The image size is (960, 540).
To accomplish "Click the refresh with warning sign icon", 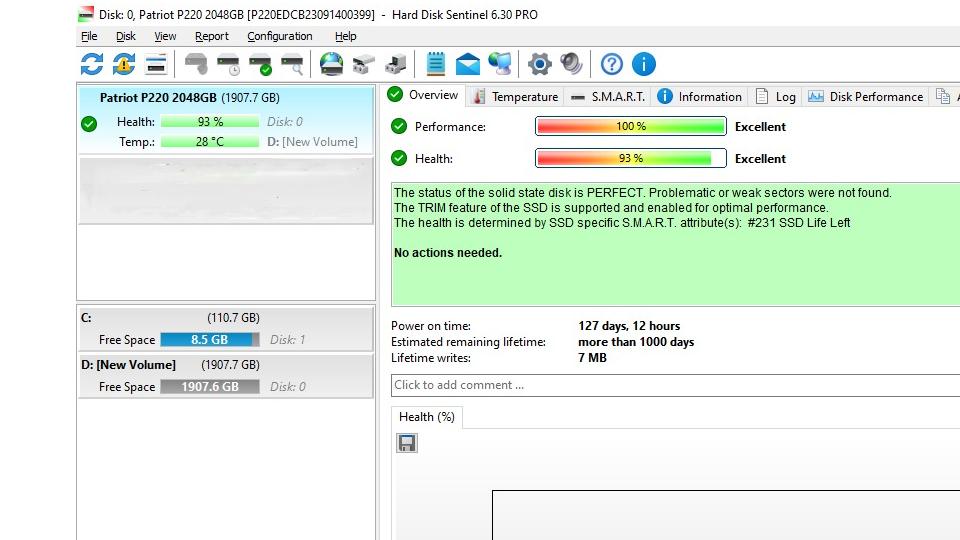I will coord(124,64).
